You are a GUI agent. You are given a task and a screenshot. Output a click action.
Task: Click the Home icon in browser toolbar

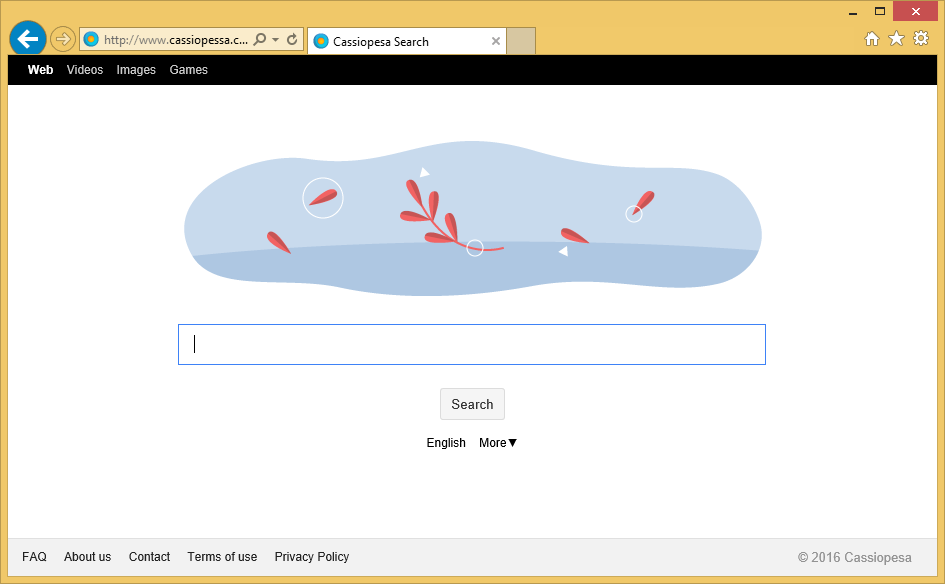point(871,39)
